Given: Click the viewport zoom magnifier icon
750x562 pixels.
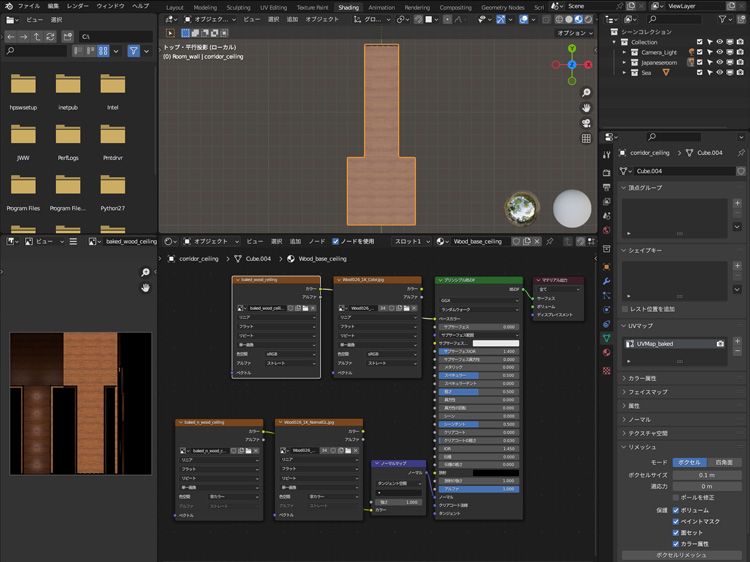Looking at the screenshot, I should coord(586,91).
